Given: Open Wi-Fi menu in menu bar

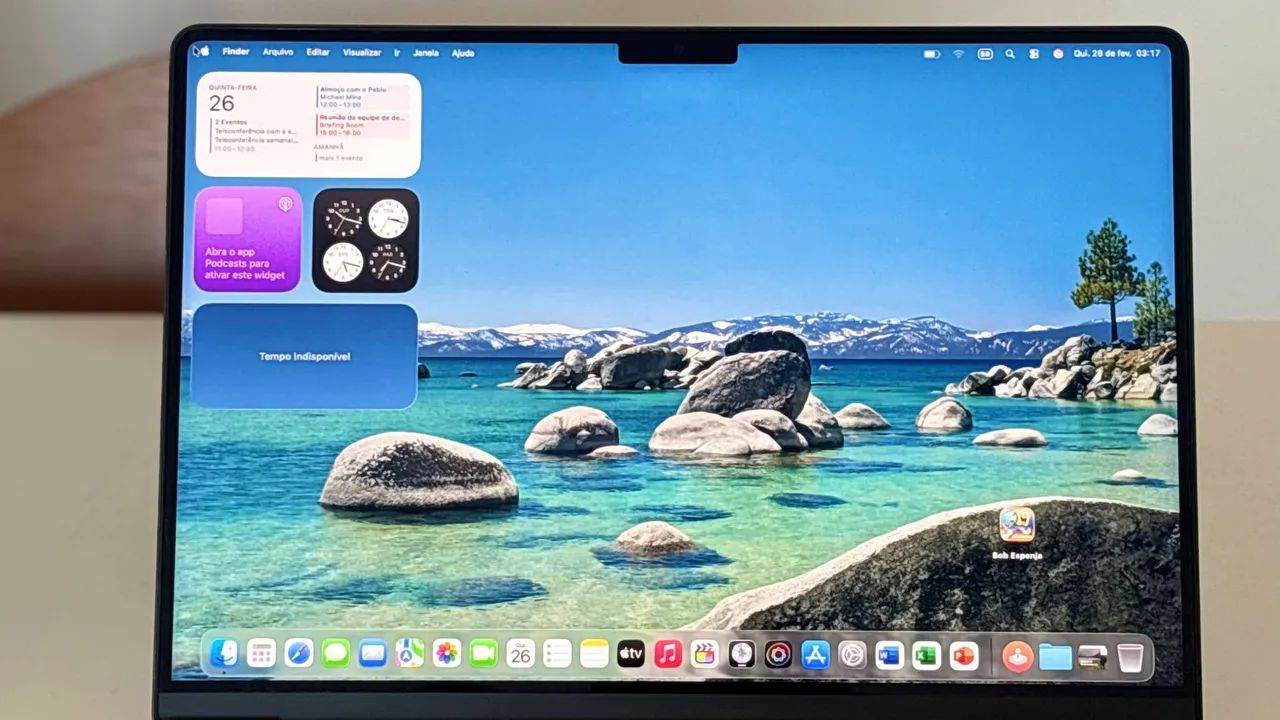Looking at the screenshot, I should [x=958, y=54].
